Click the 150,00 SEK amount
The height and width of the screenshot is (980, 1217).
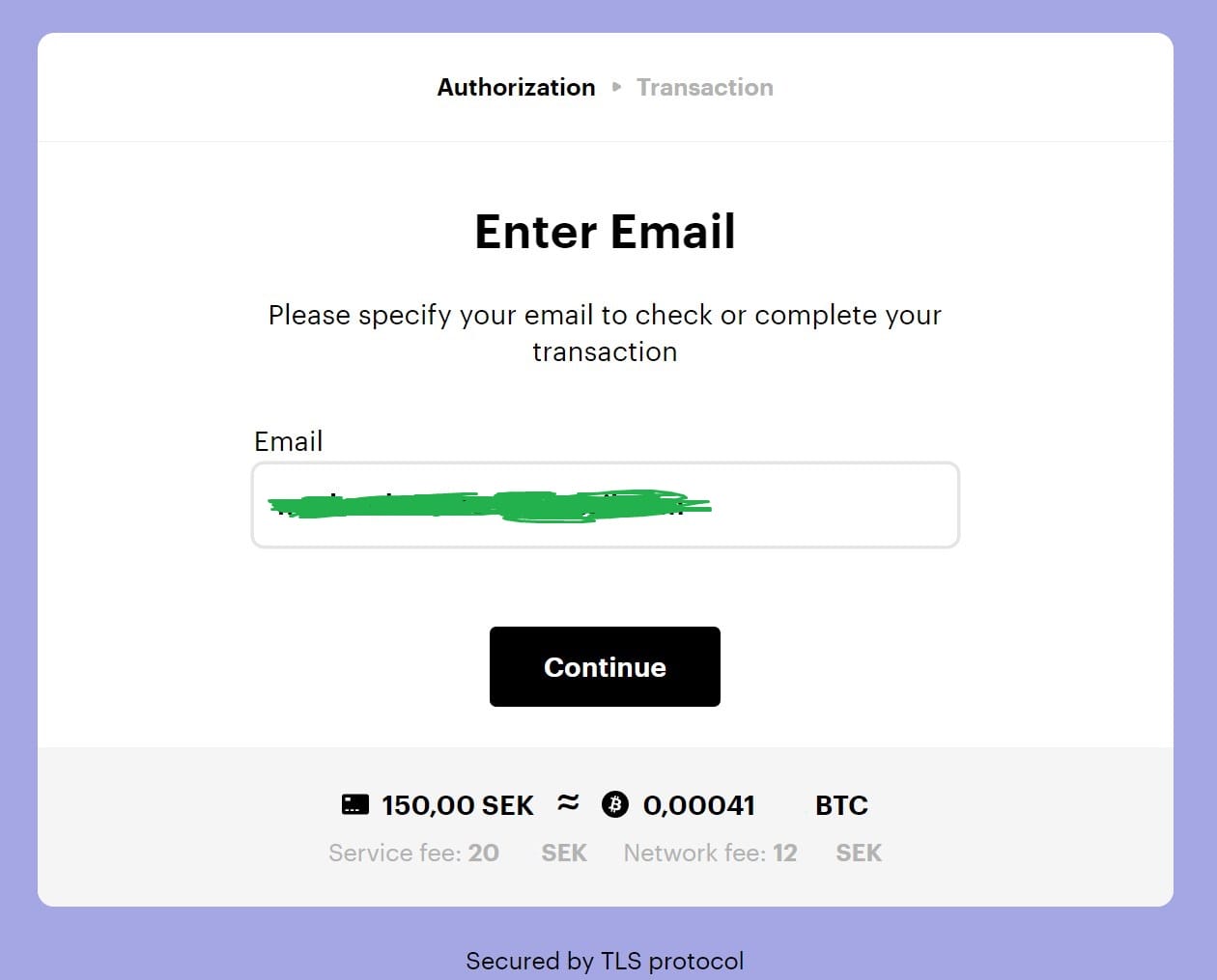click(457, 805)
